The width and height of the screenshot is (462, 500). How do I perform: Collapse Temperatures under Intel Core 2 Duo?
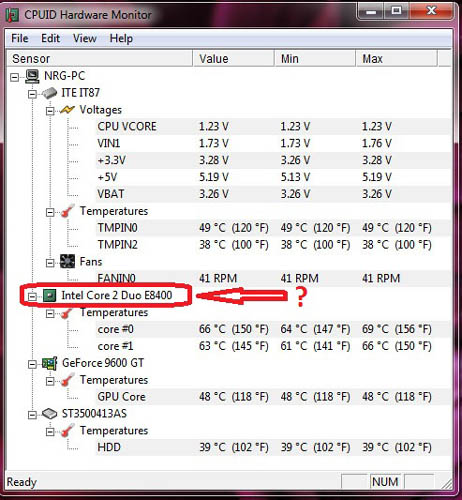coord(50,314)
